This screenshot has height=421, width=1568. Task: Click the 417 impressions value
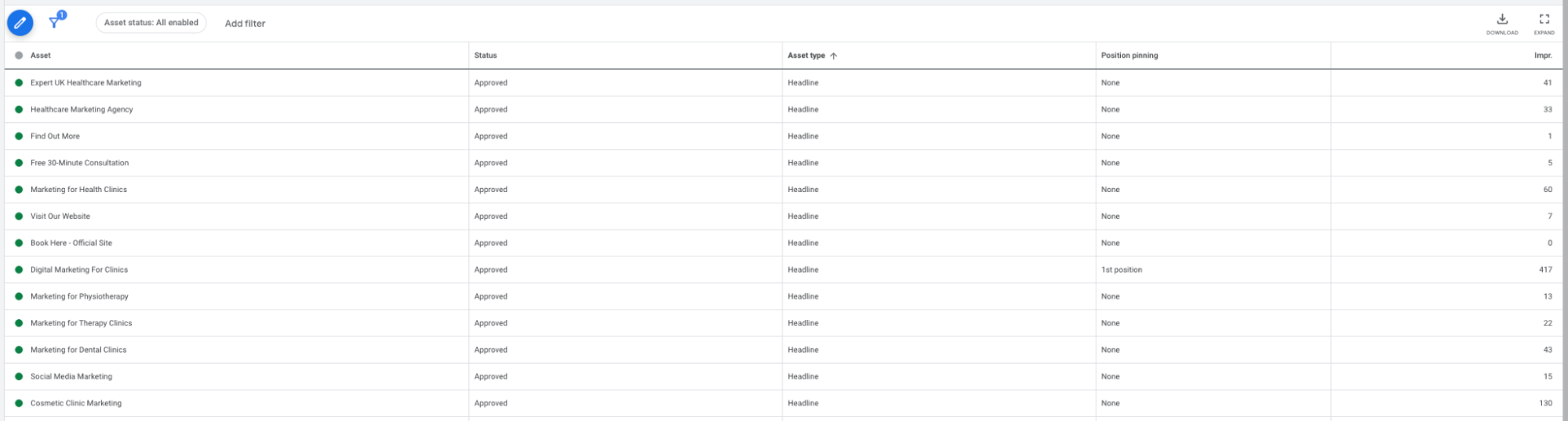tap(1545, 269)
